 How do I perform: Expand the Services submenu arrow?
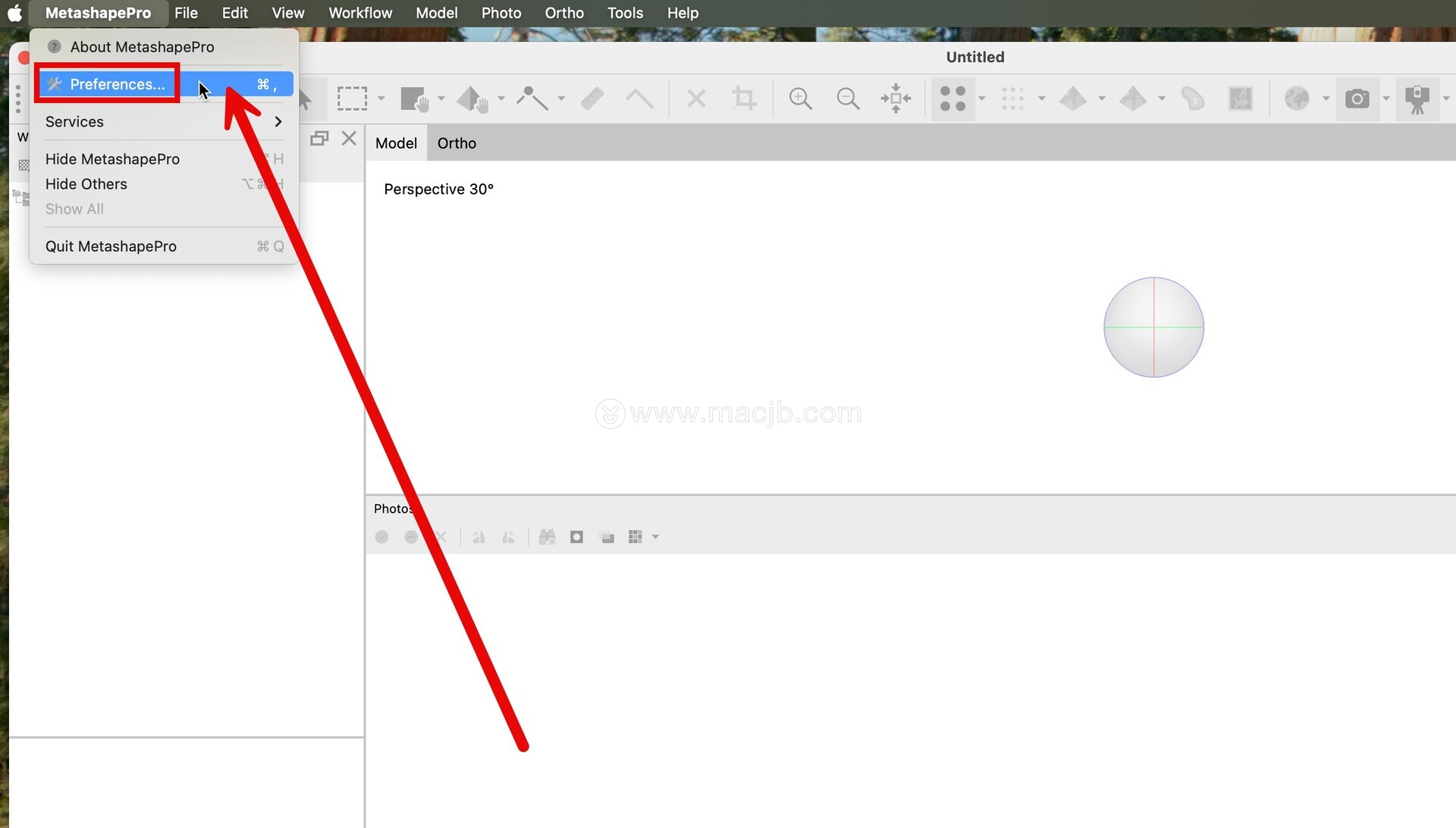coord(278,121)
